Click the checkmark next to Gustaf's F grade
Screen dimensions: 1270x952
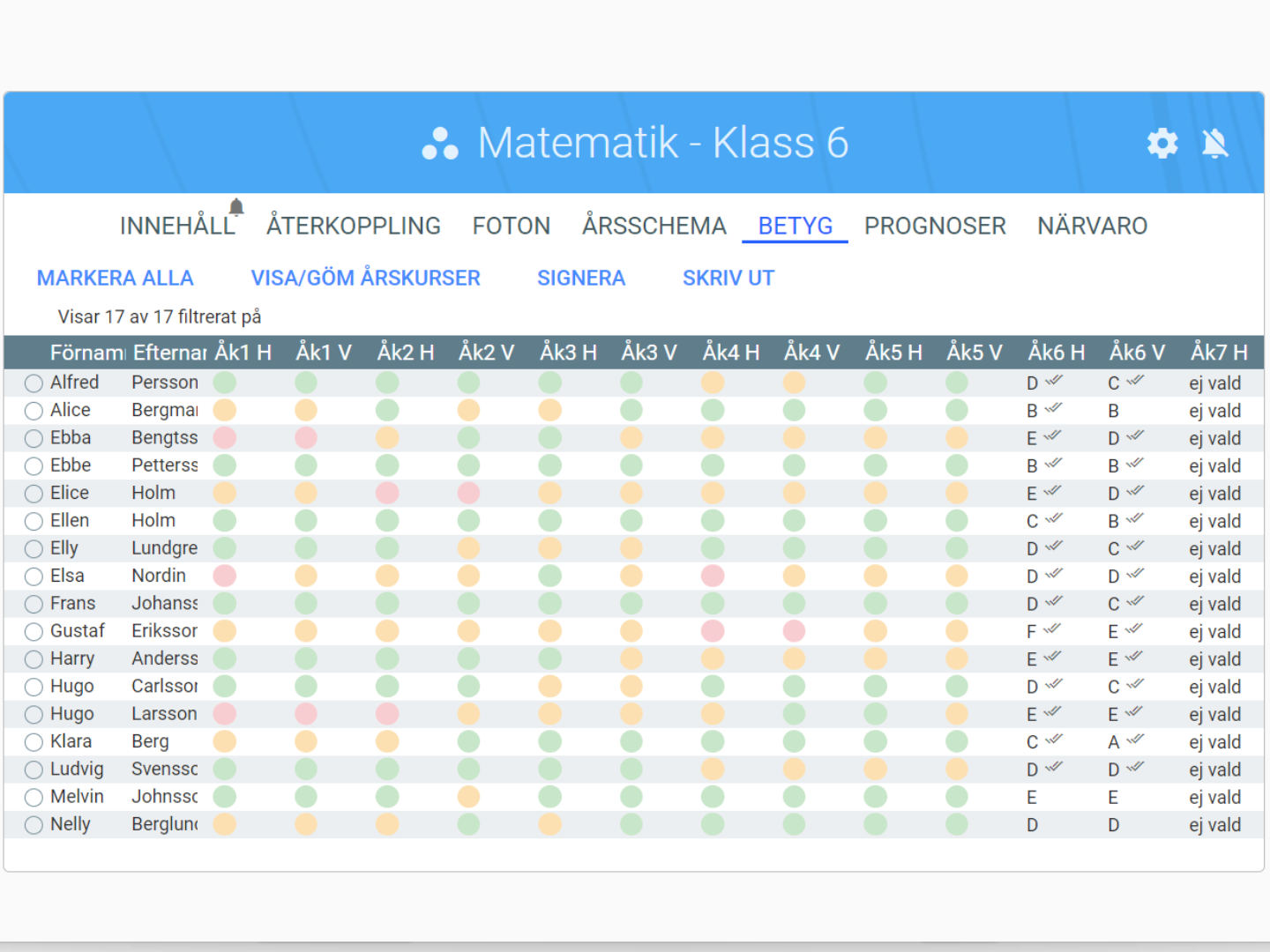(1051, 629)
